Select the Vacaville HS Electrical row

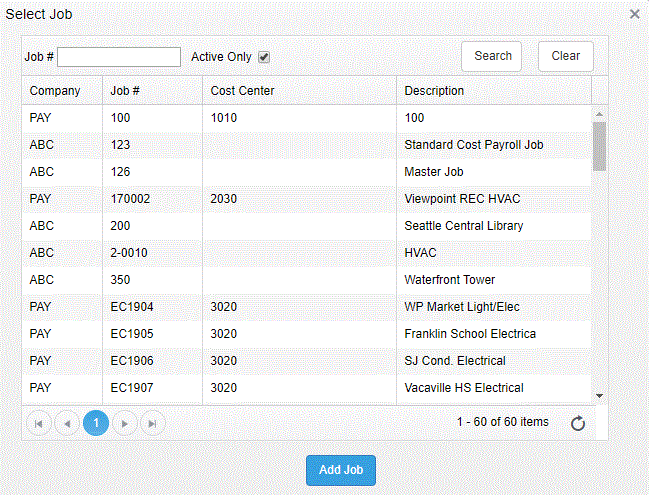(x=306, y=388)
